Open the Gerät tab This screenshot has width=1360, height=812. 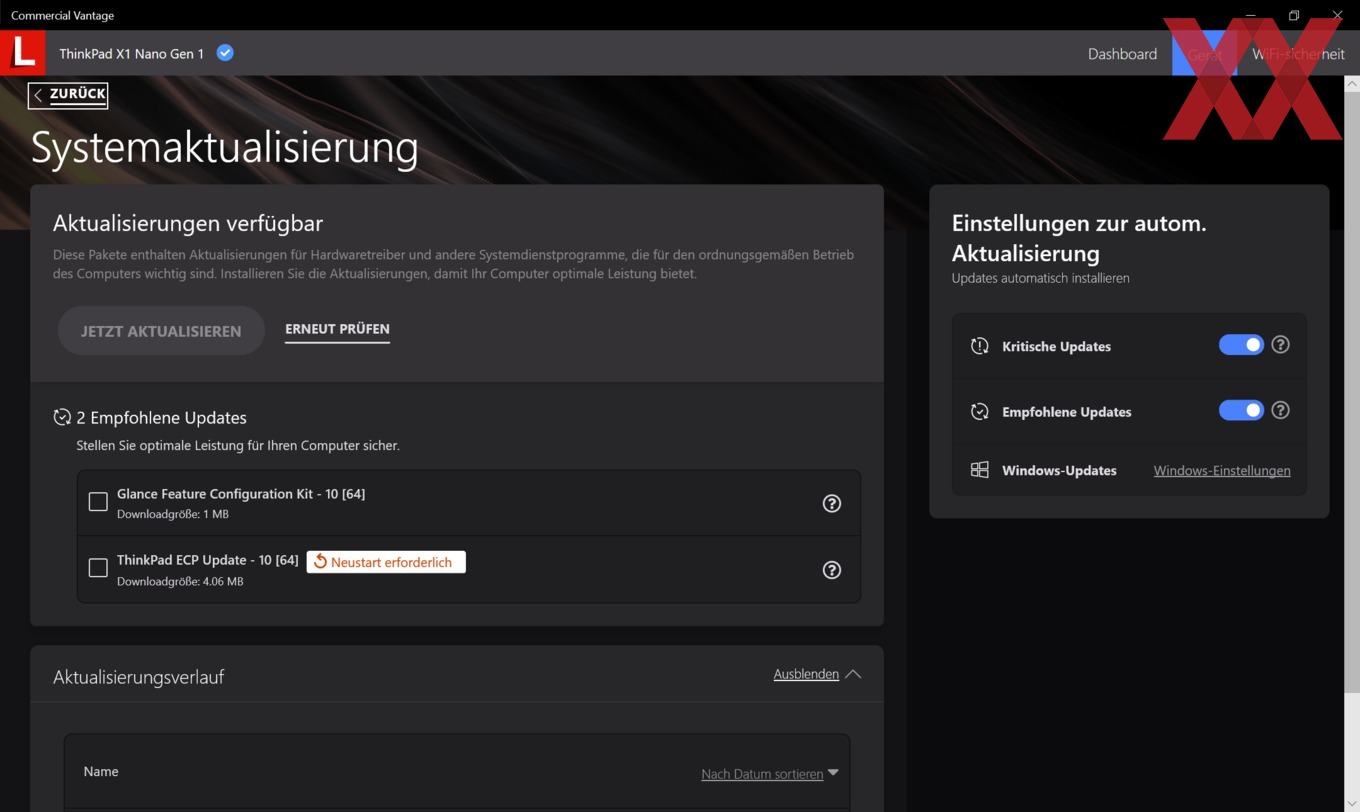click(1204, 54)
